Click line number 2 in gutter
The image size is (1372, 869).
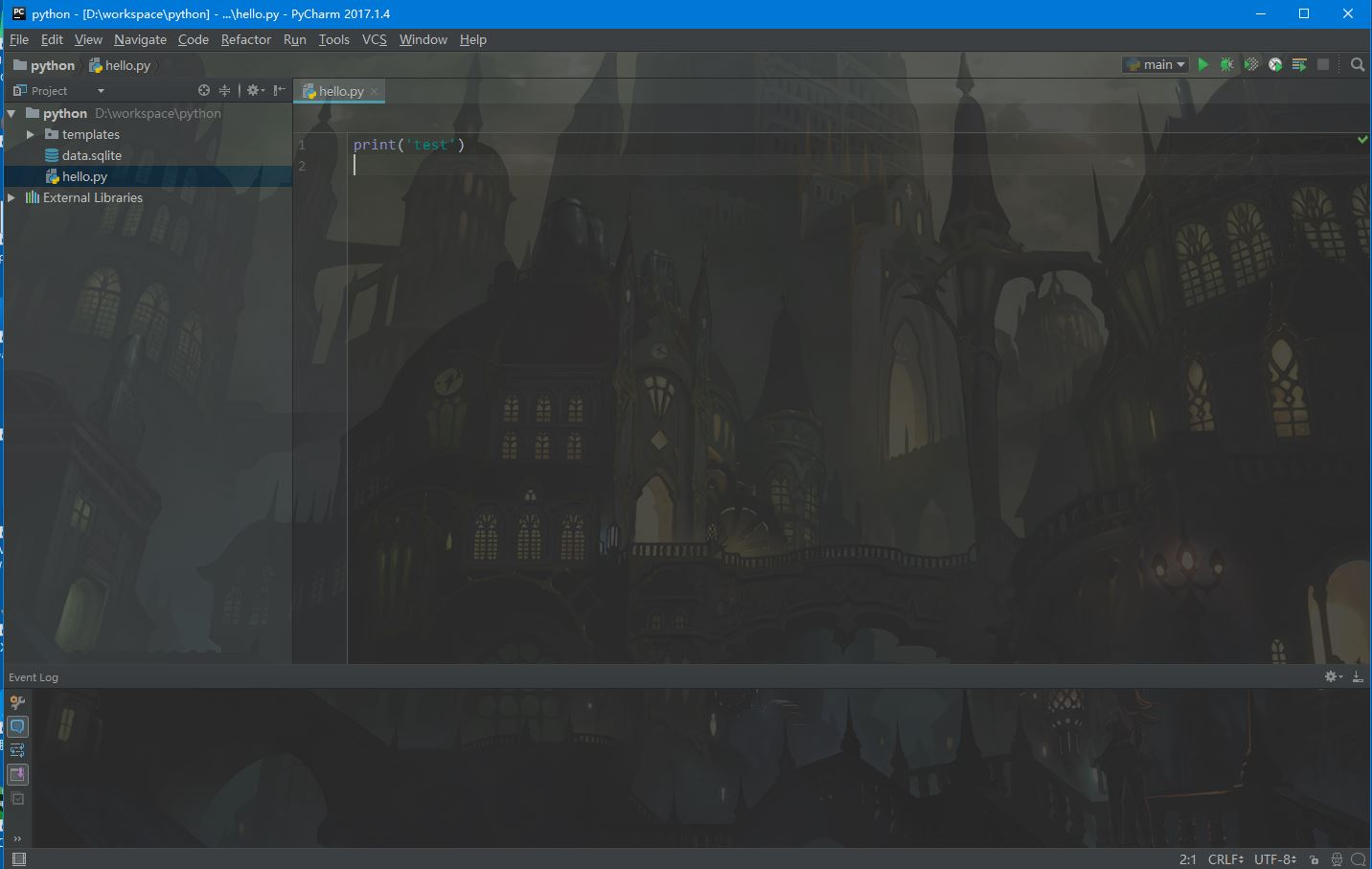[x=302, y=166]
